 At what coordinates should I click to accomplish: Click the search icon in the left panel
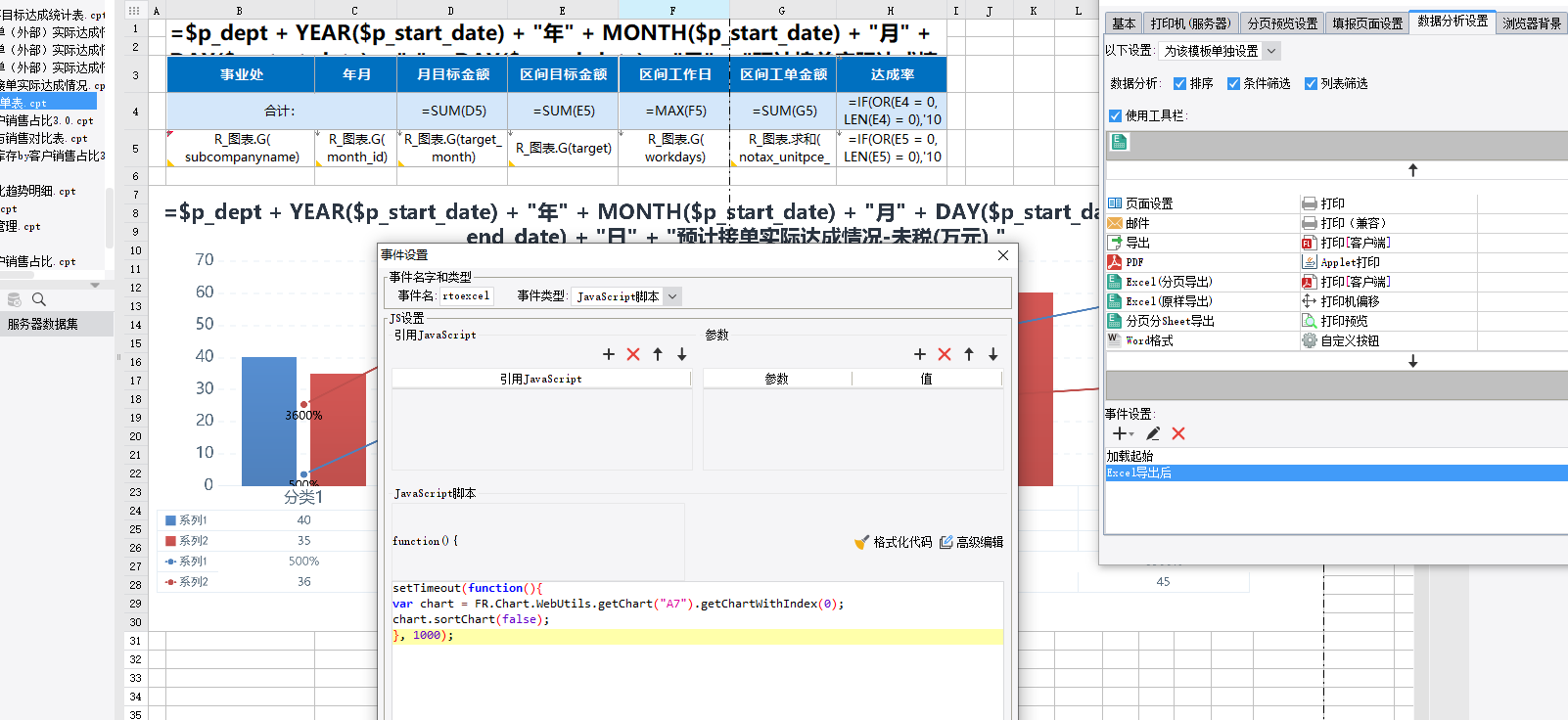(39, 299)
